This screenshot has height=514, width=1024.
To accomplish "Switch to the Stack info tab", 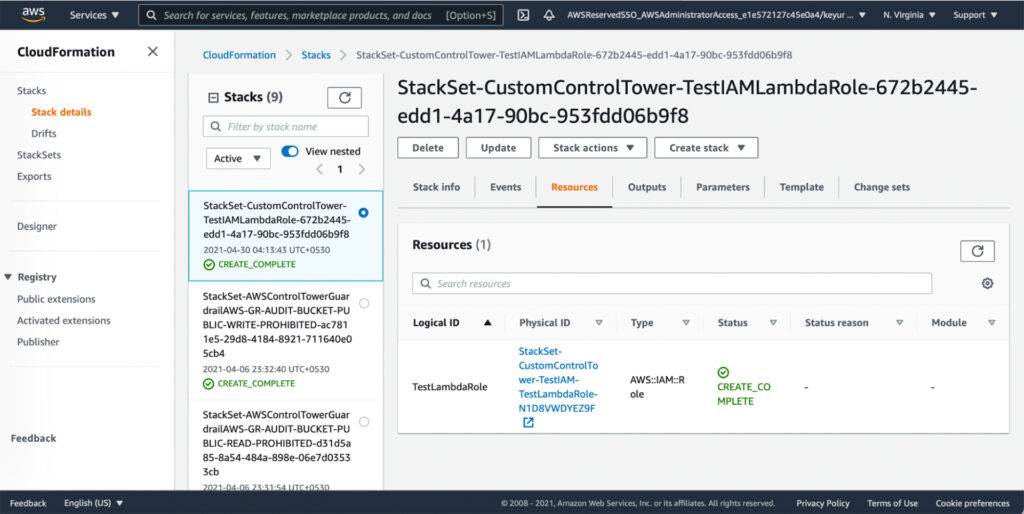I will click(436, 187).
